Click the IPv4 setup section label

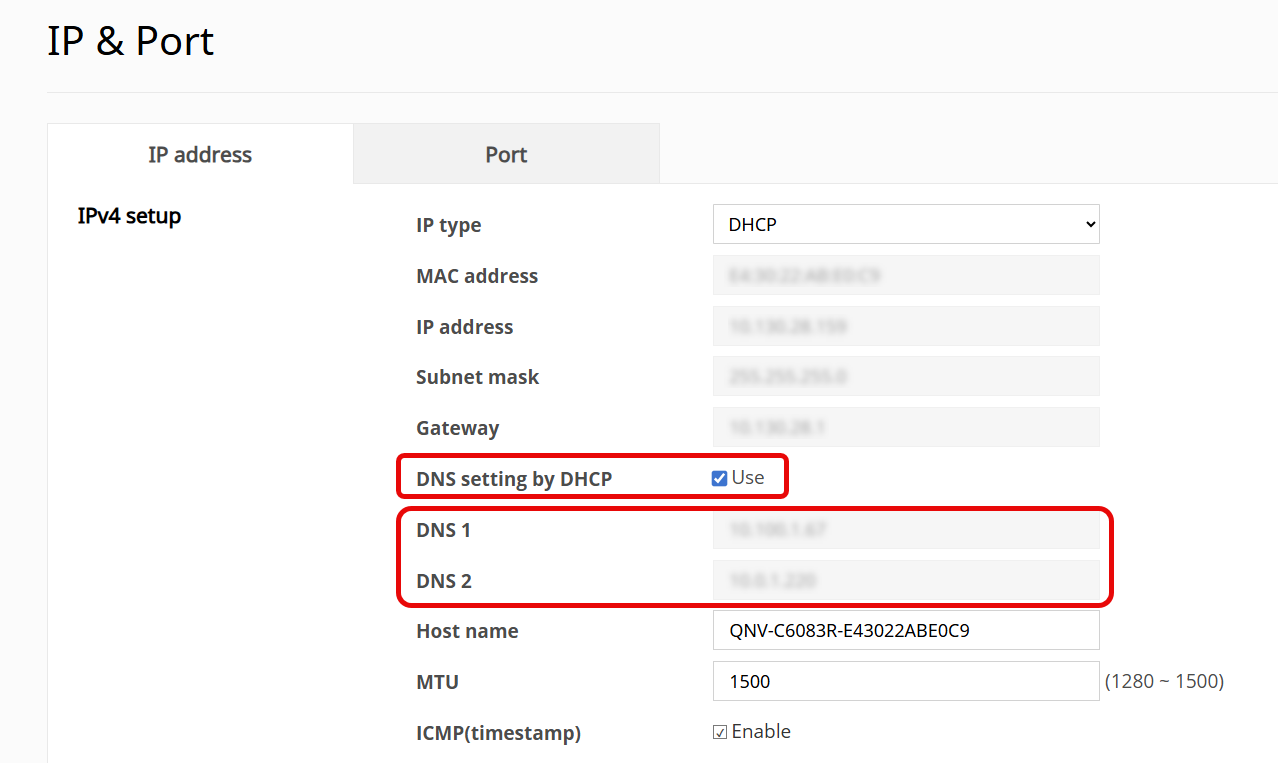click(128, 215)
